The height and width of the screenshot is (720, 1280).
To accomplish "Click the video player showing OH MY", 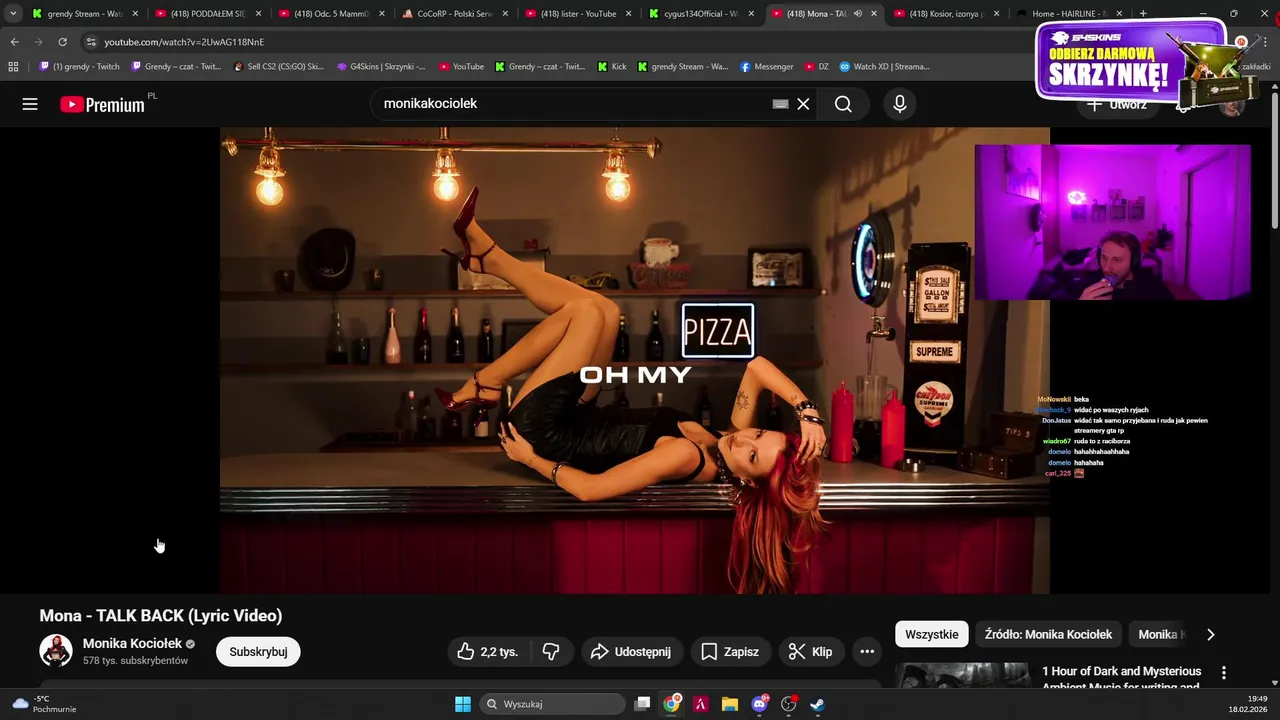I will 635,360.
